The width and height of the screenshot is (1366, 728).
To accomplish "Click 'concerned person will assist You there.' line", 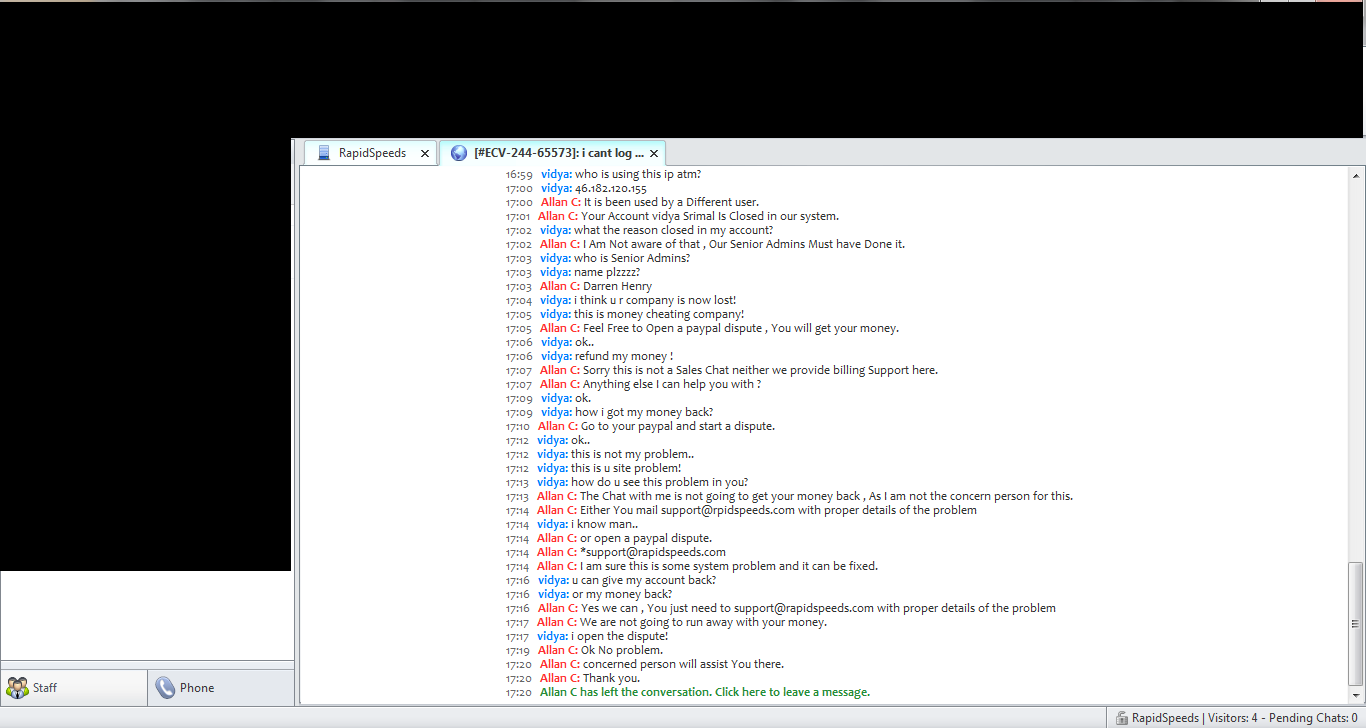I will click(683, 664).
